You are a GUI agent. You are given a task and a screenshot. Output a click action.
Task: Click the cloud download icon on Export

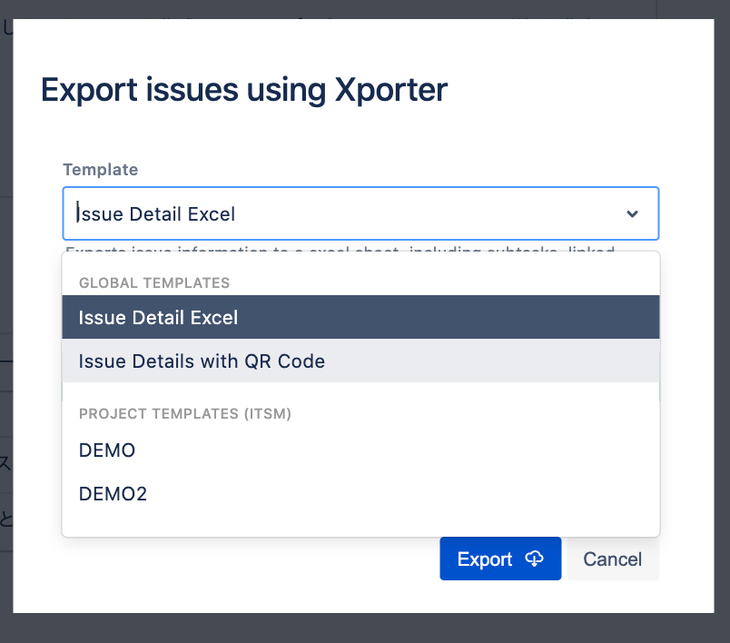tap(535, 559)
